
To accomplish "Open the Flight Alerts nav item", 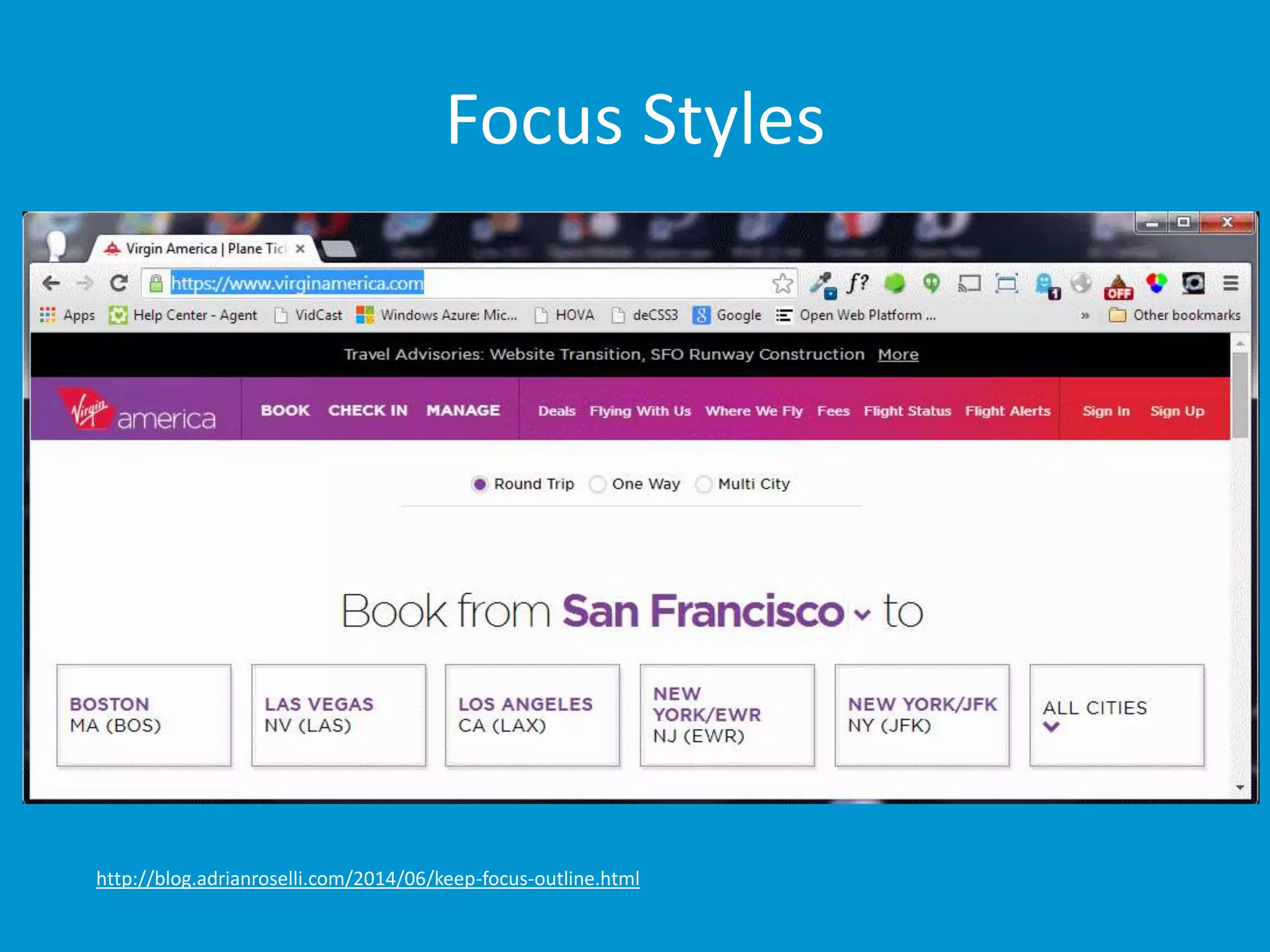I will coord(1008,411).
